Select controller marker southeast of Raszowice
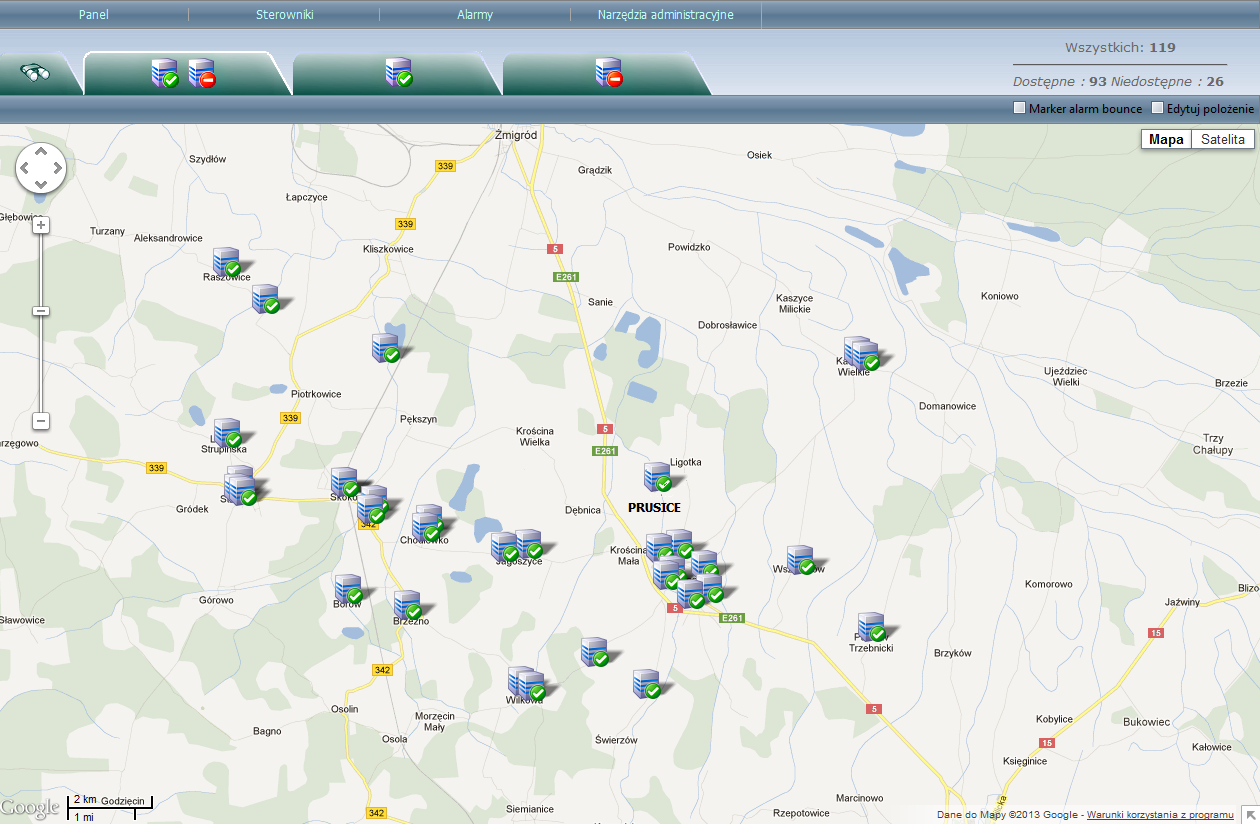Viewport: 1260px width, 824px height. 266,300
